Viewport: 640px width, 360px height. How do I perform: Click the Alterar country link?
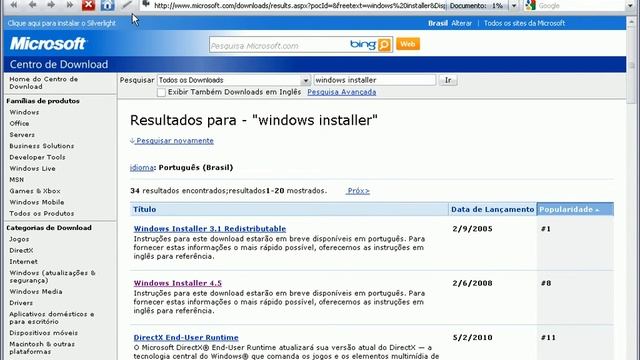coord(461,23)
